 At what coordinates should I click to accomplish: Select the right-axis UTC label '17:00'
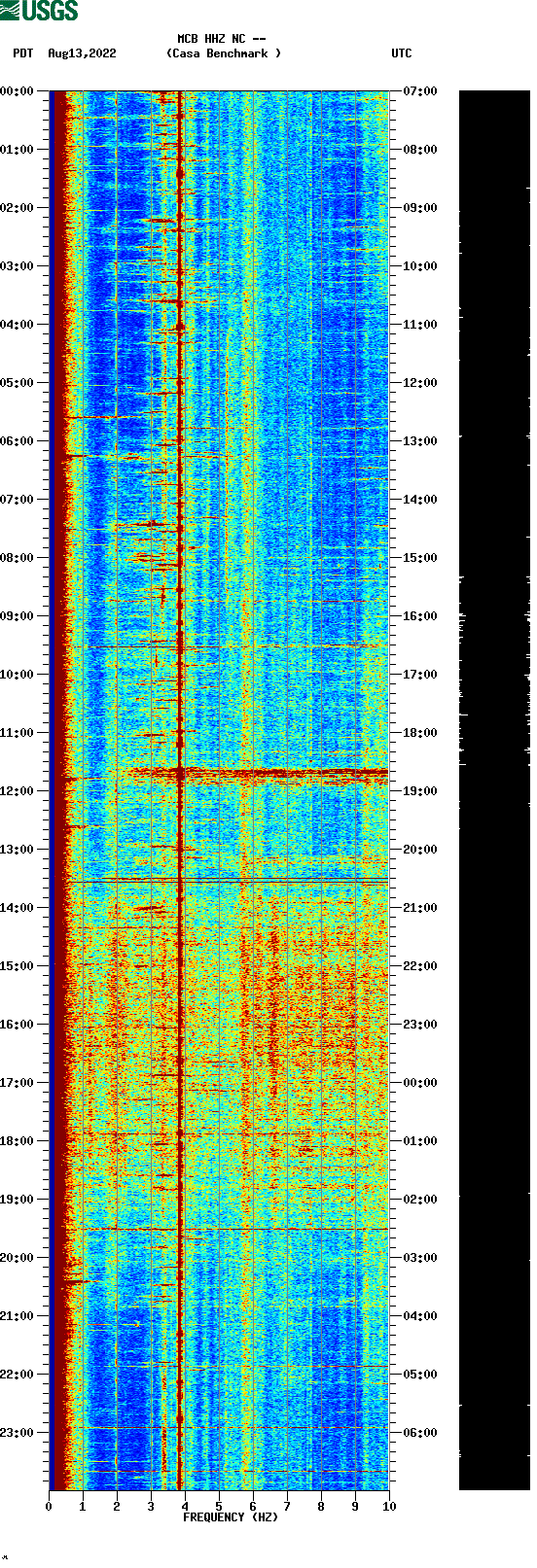420,675
